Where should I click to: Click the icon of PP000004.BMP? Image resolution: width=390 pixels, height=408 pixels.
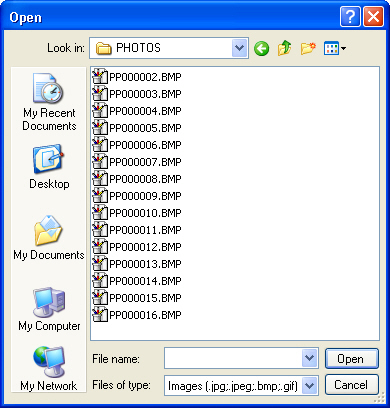[x=100, y=111]
